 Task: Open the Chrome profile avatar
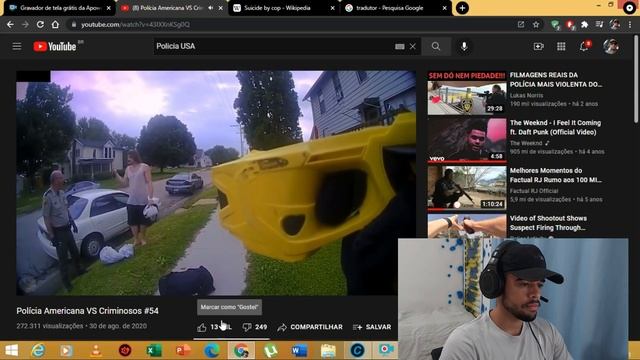615,24
